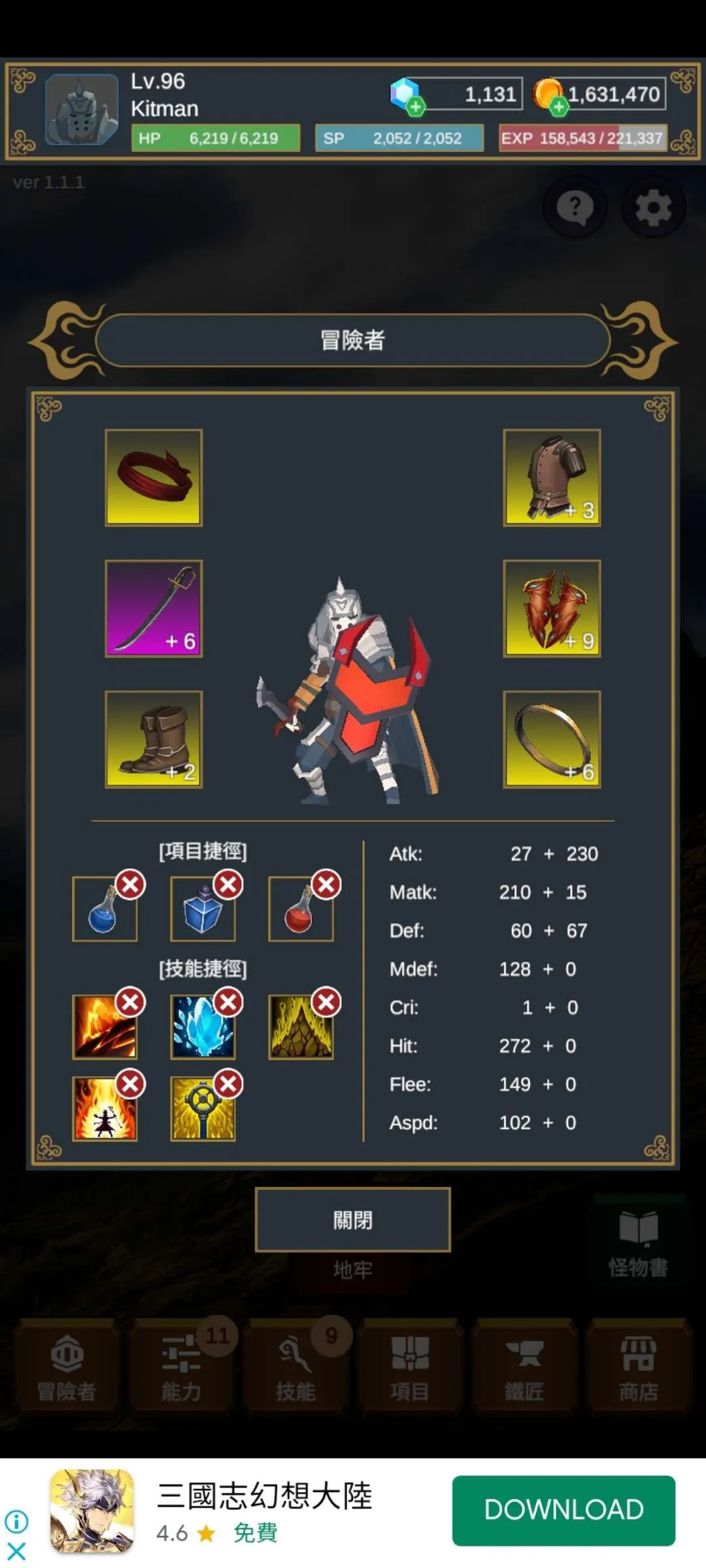Add gems with the green plus

(x=415, y=106)
